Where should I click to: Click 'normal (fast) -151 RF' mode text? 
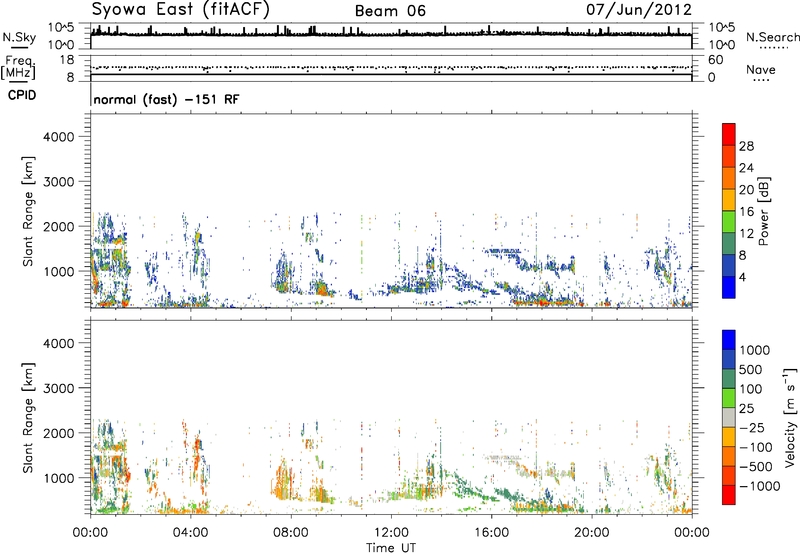(x=166, y=99)
